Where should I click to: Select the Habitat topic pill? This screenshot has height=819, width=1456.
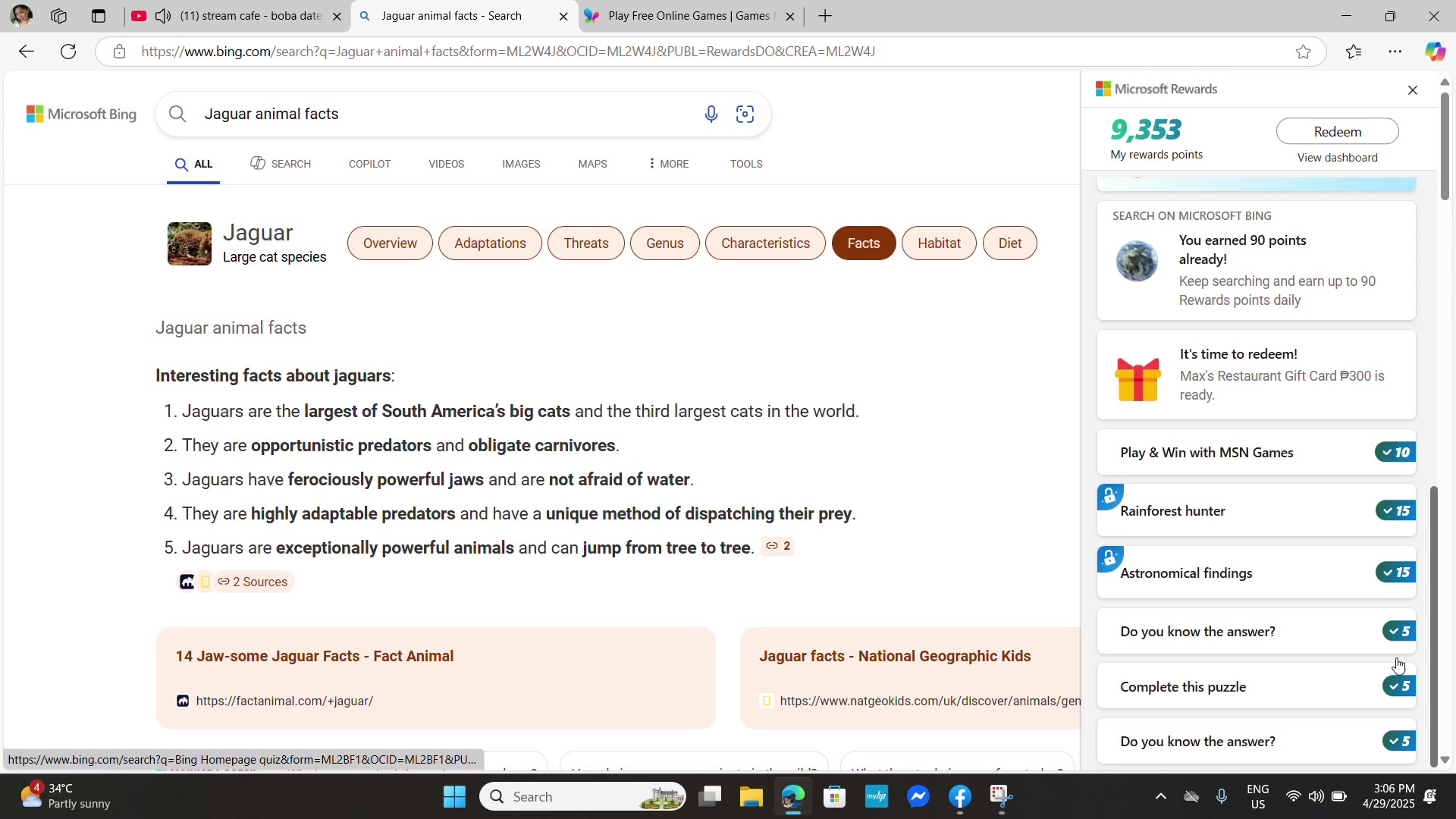(939, 243)
